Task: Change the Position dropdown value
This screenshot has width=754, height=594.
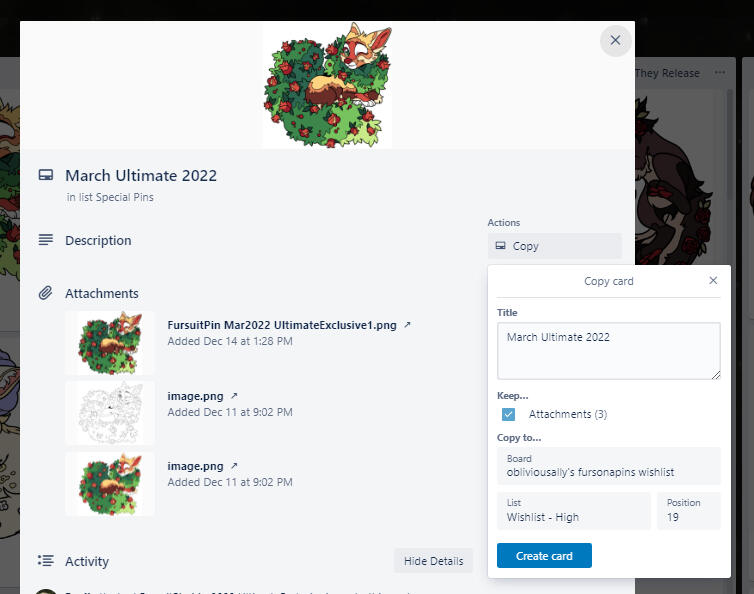Action: point(688,511)
